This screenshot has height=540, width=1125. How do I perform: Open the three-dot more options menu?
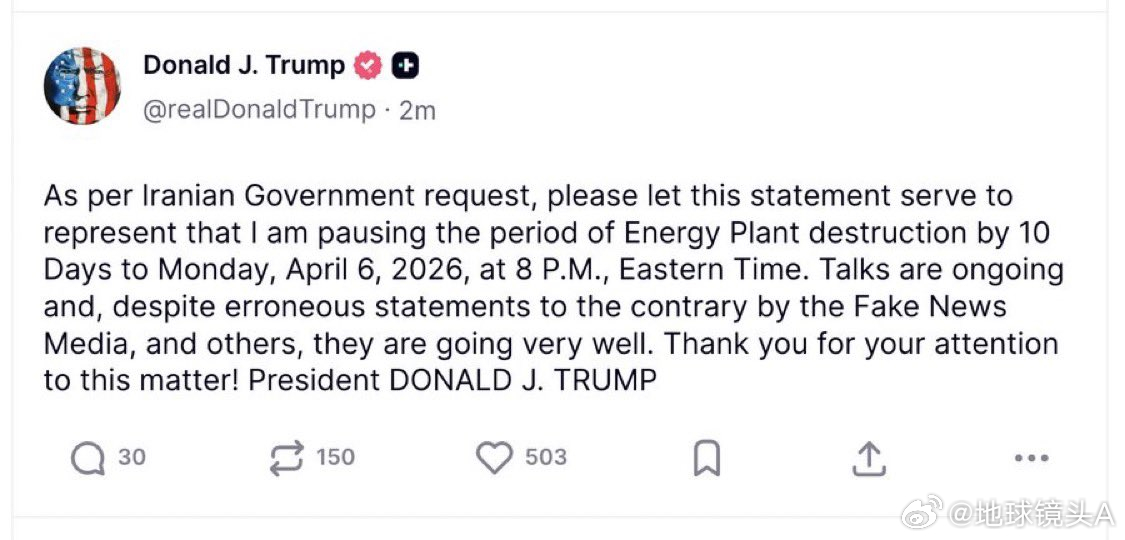pyautogui.click(x=1033, y=458)
